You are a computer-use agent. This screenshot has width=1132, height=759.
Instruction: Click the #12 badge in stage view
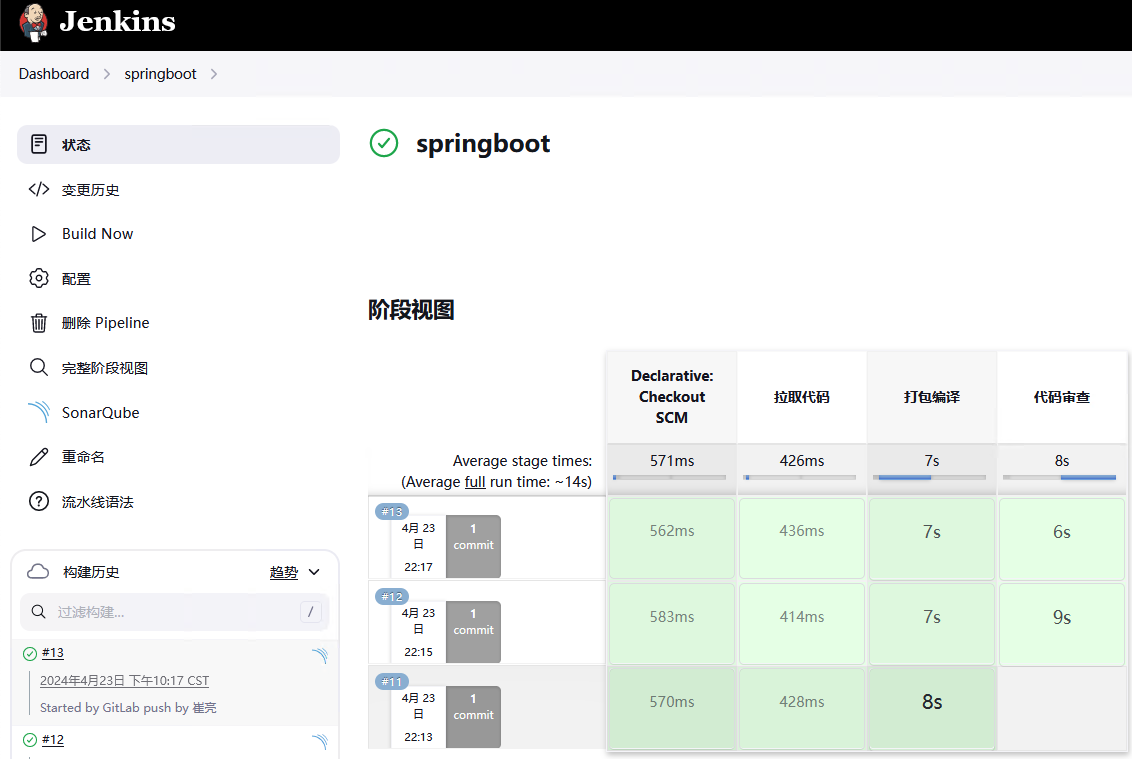[392, 597]
